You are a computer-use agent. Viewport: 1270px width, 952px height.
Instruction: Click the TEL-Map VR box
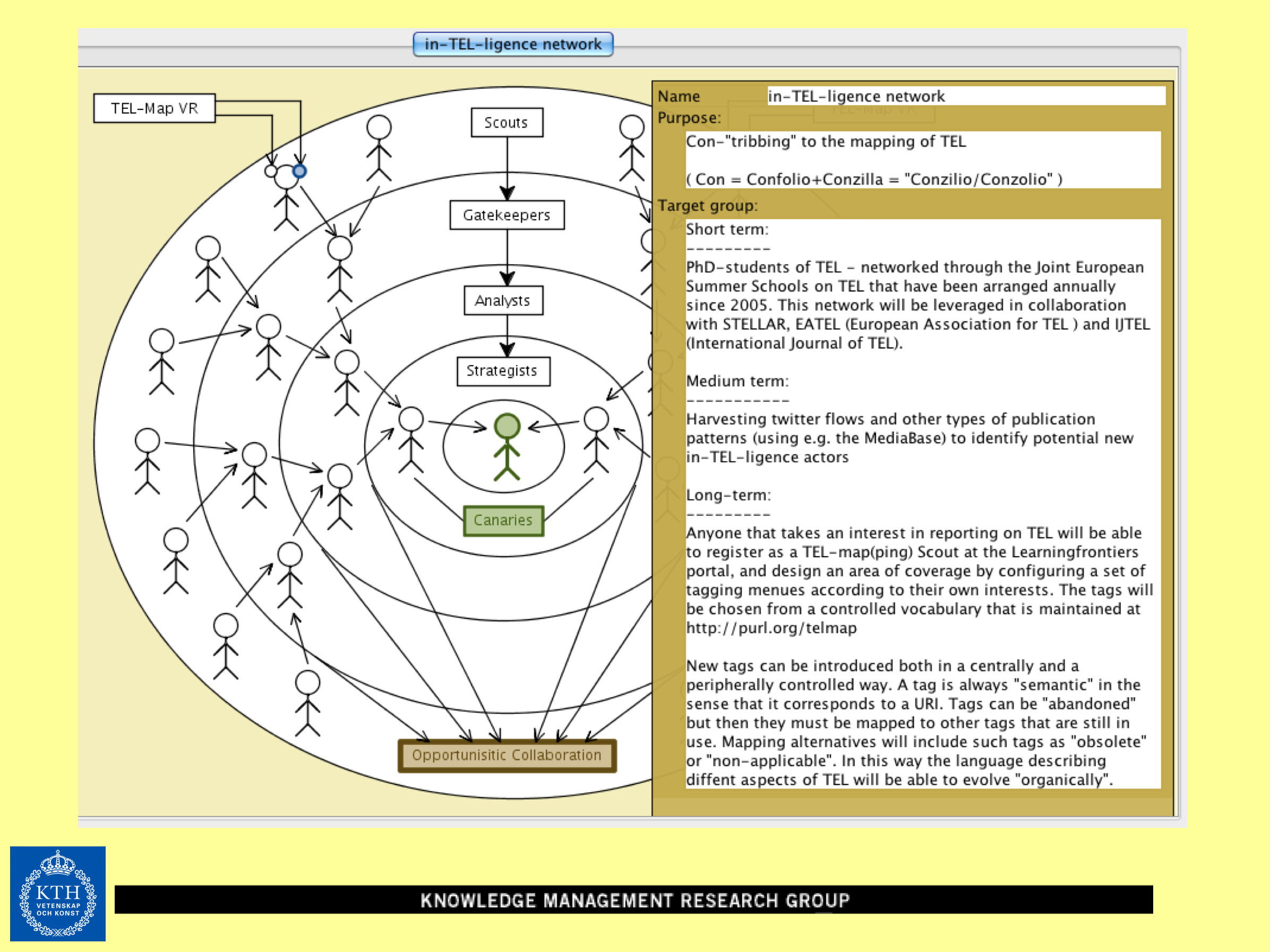154,108
